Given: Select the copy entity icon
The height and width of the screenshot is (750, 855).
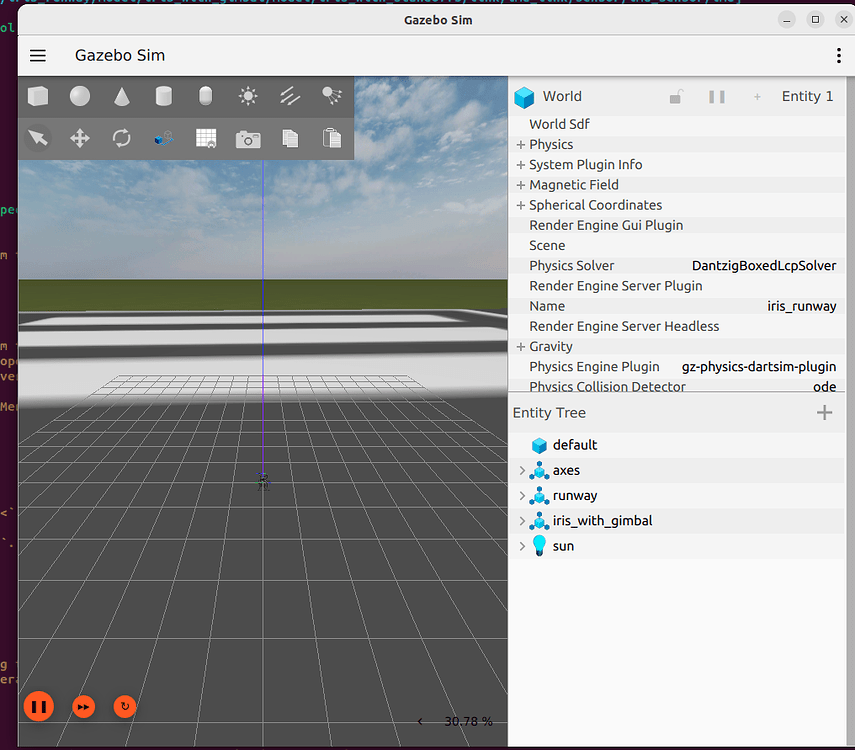Looking at the screenshot, I should pos(289,138).
